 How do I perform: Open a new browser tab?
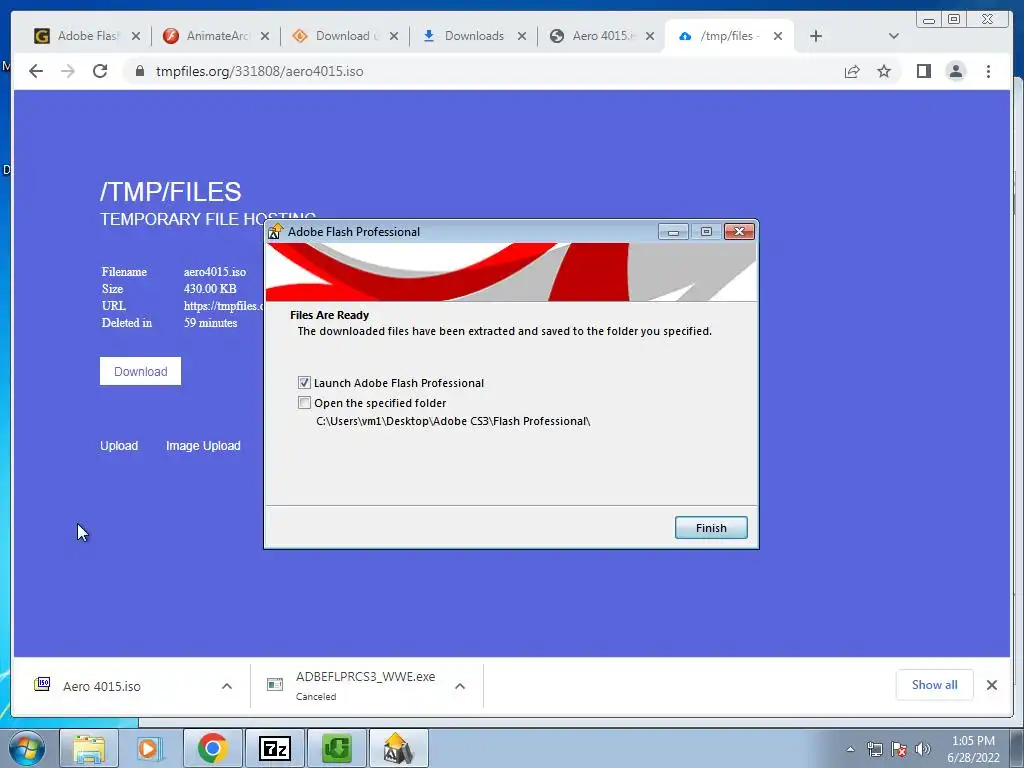(816, 36)
